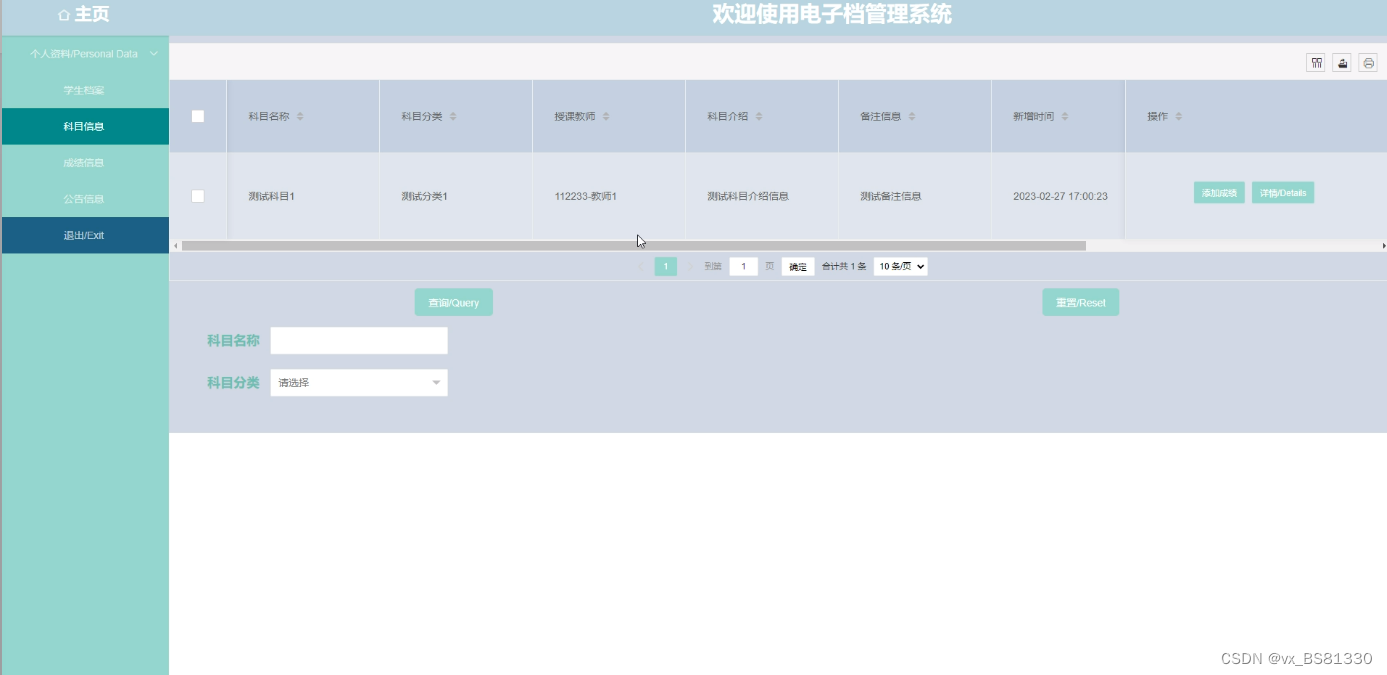This screenshot has width=1387, height=675.
Task: Click the 2023-02-27 17:00:23 cell
Action: (1060, 196)
